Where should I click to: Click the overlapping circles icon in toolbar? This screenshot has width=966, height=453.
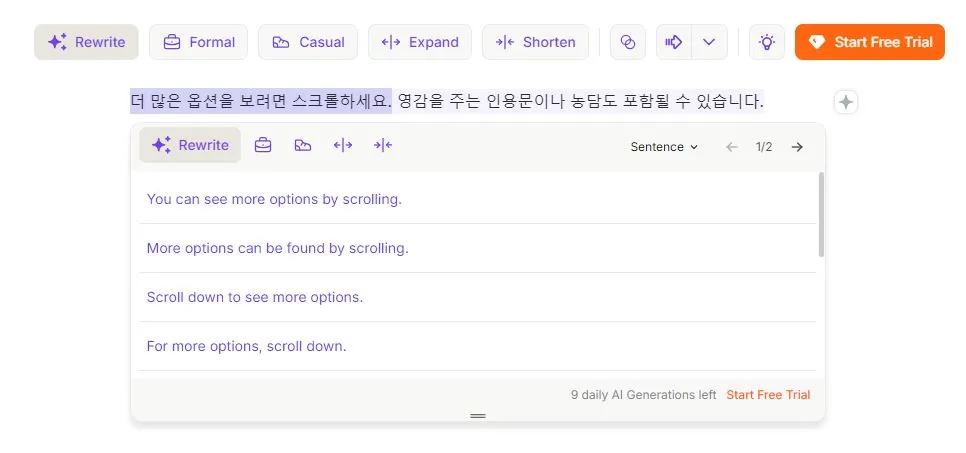pyautogui.click(x=628, y=42)
